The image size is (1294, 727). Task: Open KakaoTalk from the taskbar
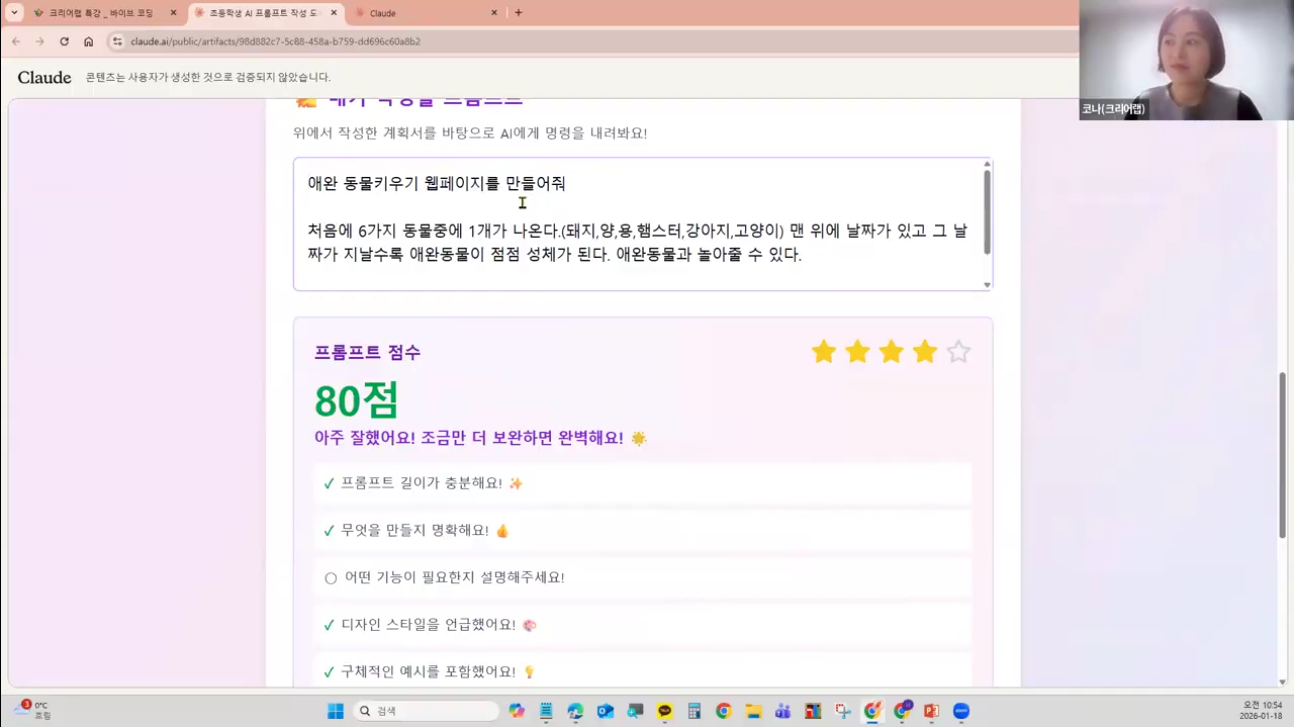[664, 710]
